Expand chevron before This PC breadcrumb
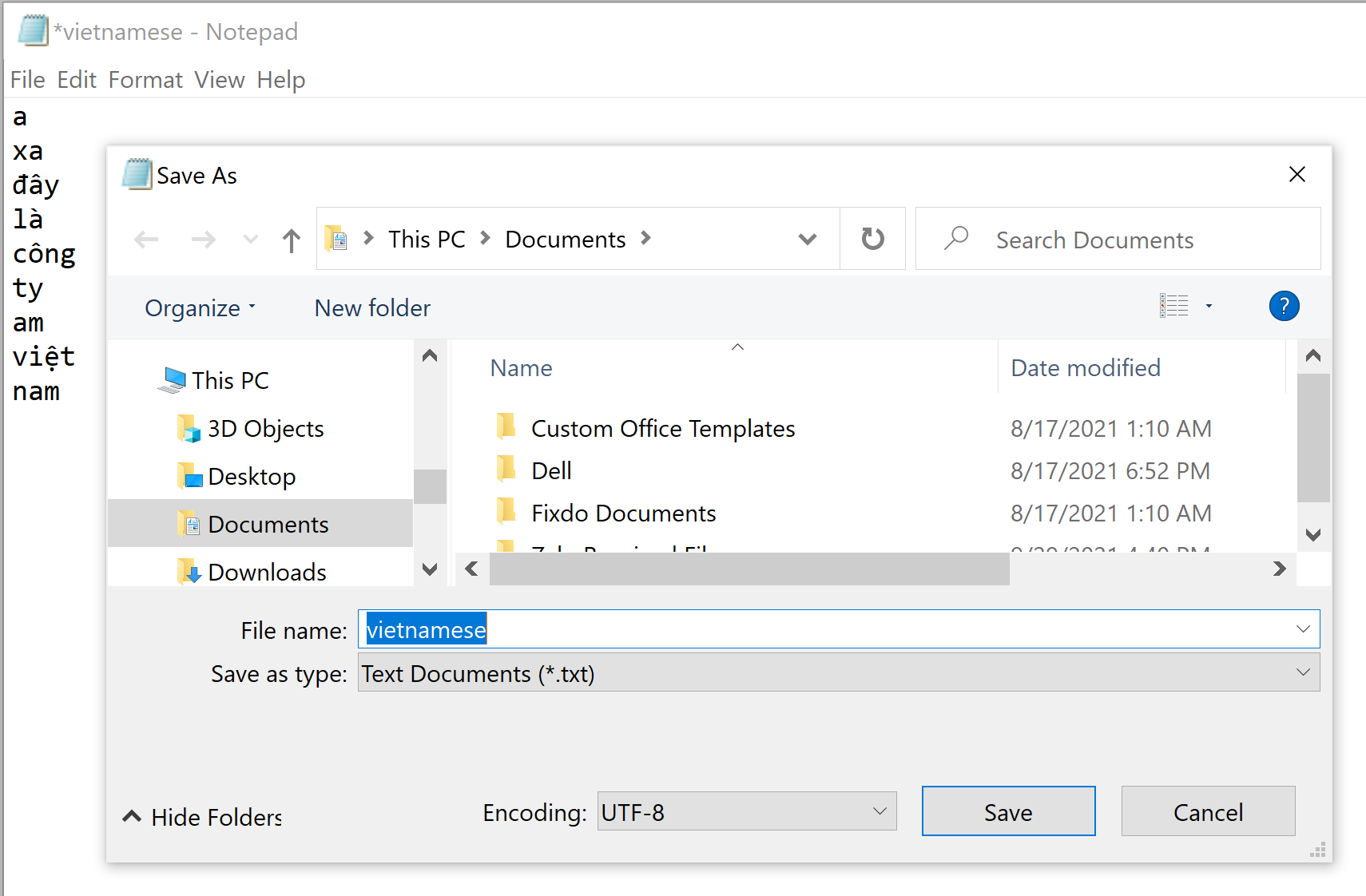Image resolution: width=1366 pixels, height=896 pixels. (368, 238)
